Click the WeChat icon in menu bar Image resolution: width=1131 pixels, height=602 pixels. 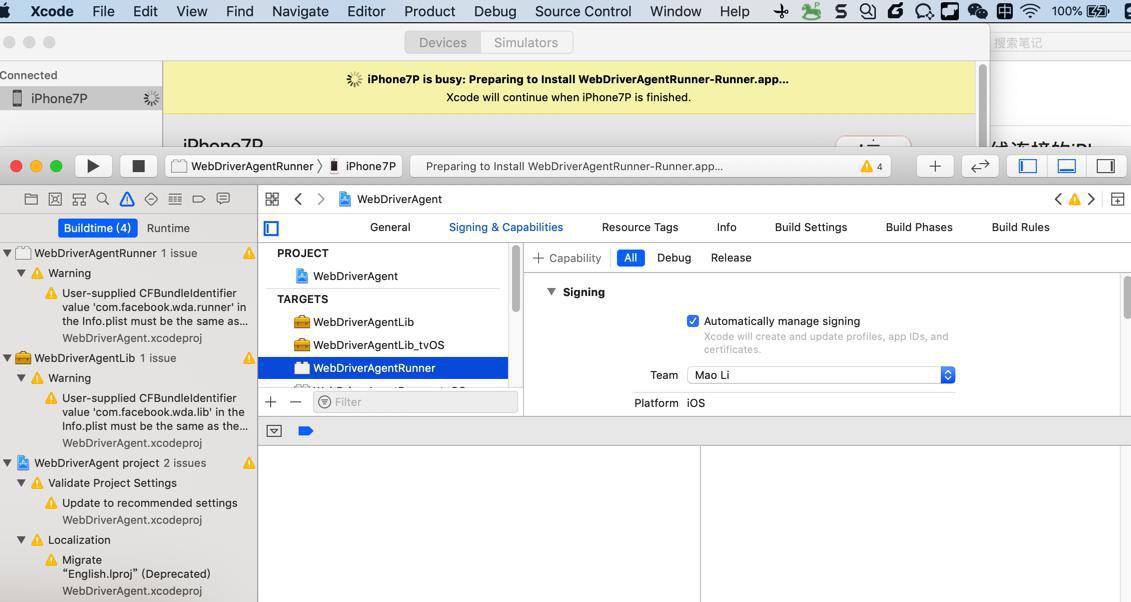coord(977,11)
